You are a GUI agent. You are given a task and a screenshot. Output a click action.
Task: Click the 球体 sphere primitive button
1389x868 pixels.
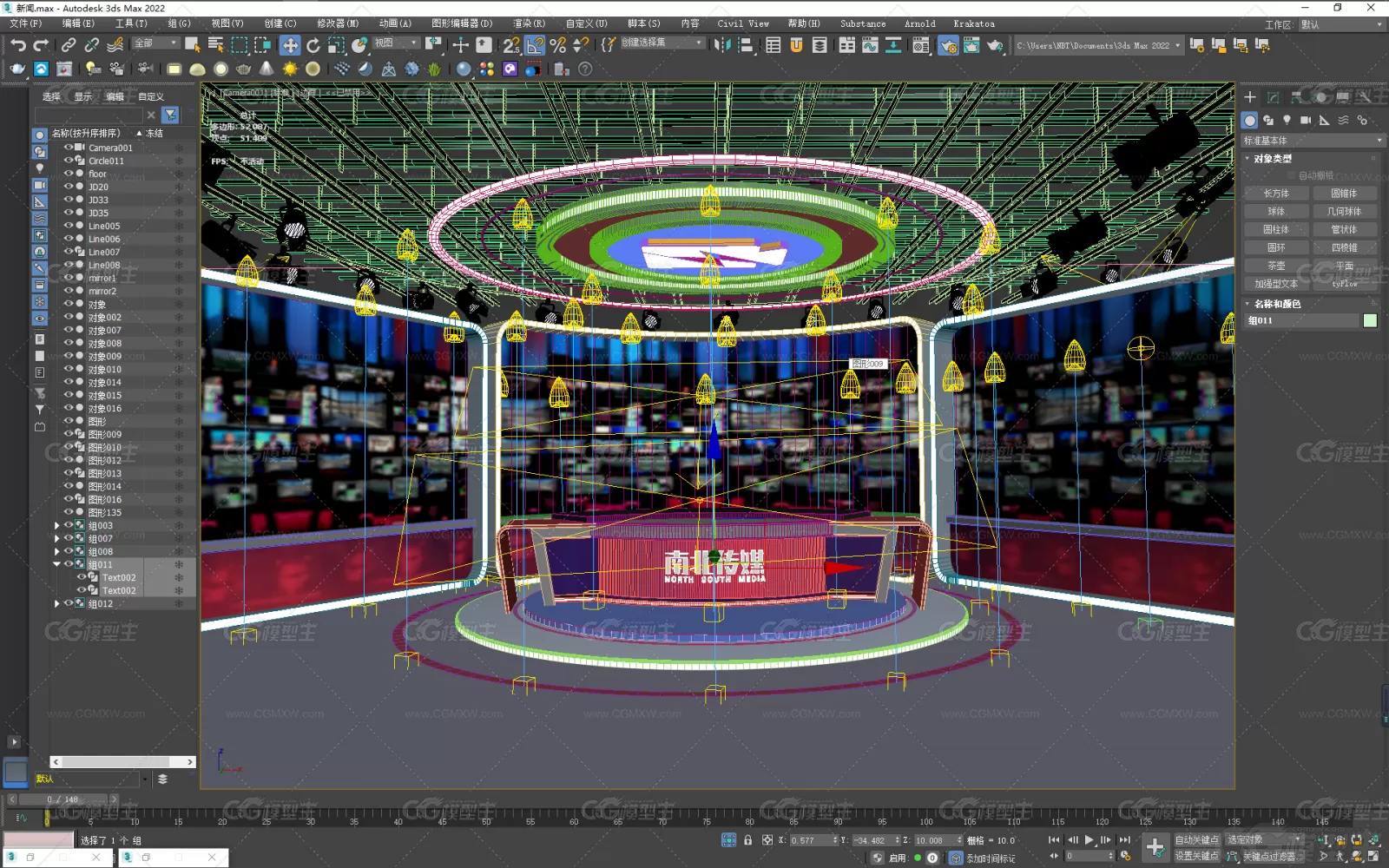(1276, 212)
